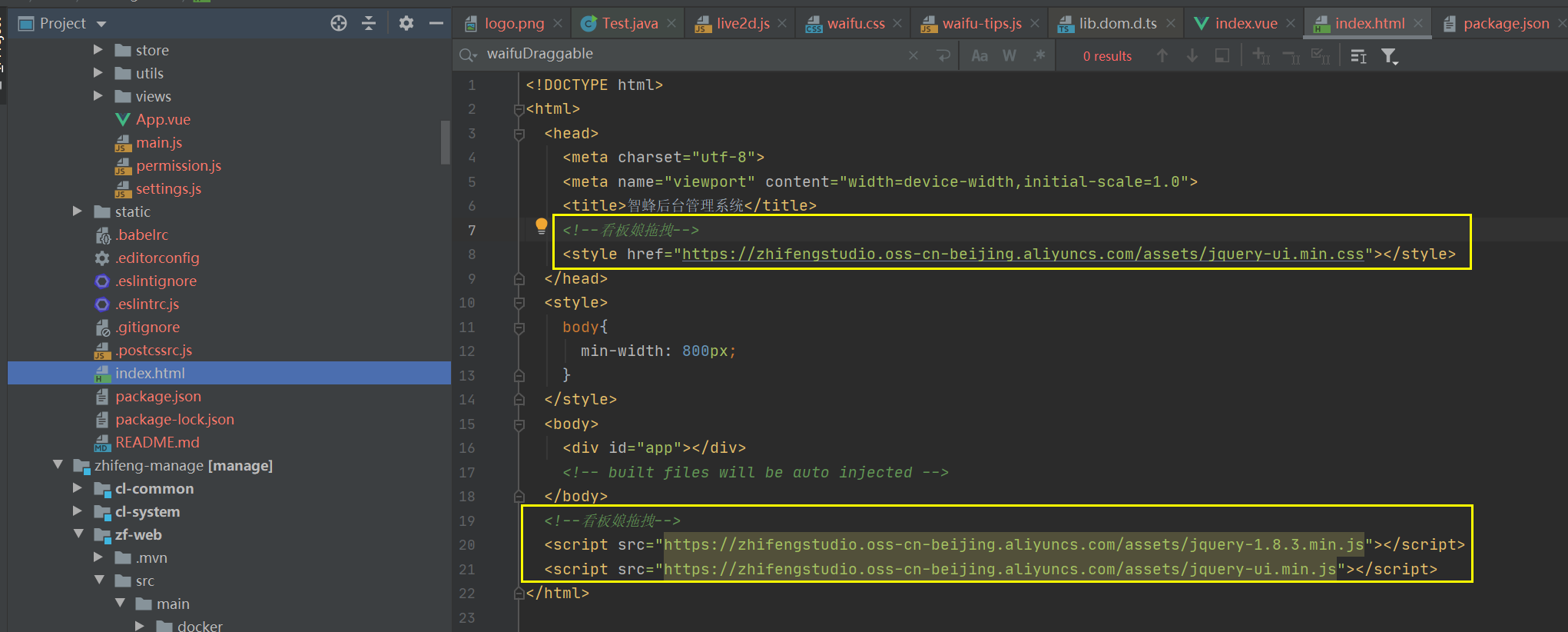The height and width of the screenshot is (632, 1568).
Task: Open search results in find window
Action: [1222, 55]
